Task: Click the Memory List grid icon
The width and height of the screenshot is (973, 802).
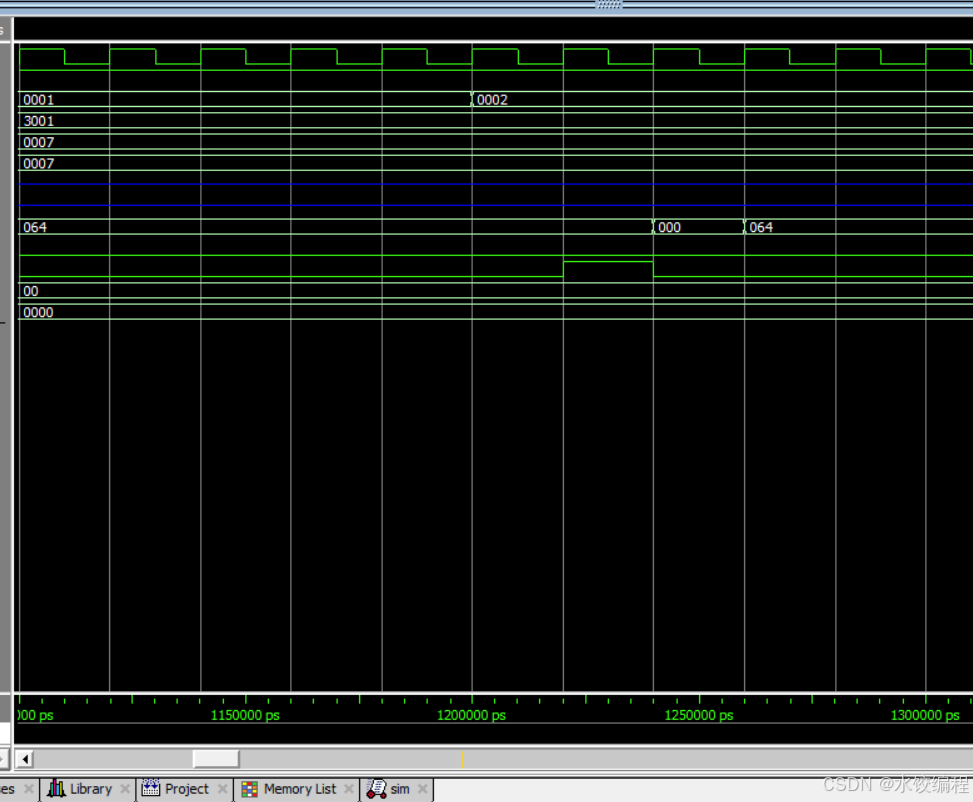Action: click(x=249, y=789)
